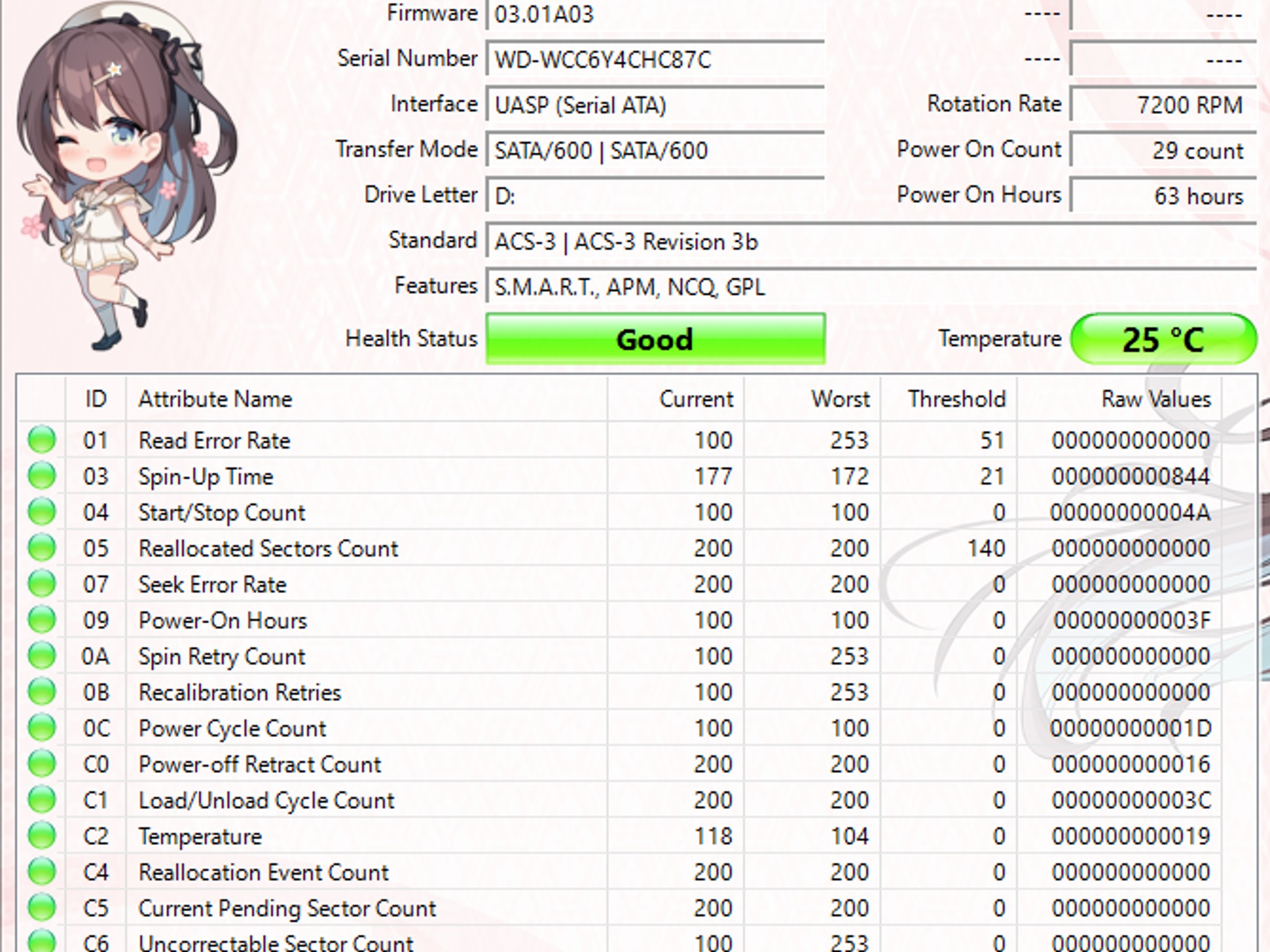Click raw value 00000000004A in Start/Stop row
1270x952 pixels.
point(1130,513)
